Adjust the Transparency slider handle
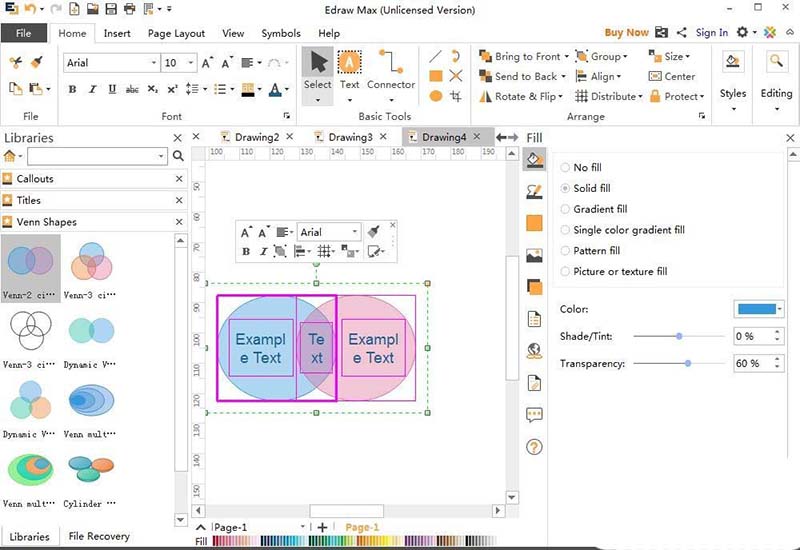Image resolution: width=800 pixels, height=550 pixels. tap(688, 363)
